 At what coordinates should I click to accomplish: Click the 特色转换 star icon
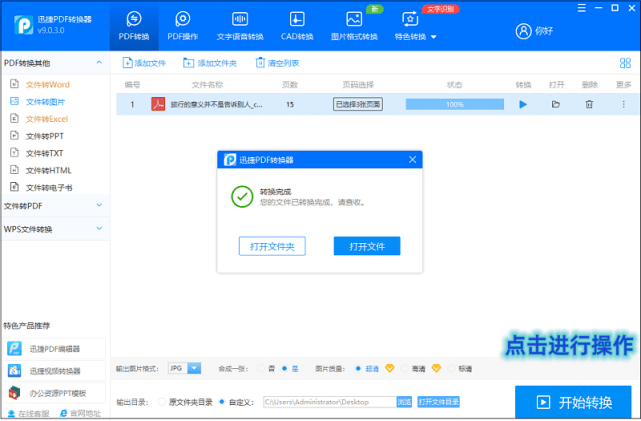click(x=410, y=19)
